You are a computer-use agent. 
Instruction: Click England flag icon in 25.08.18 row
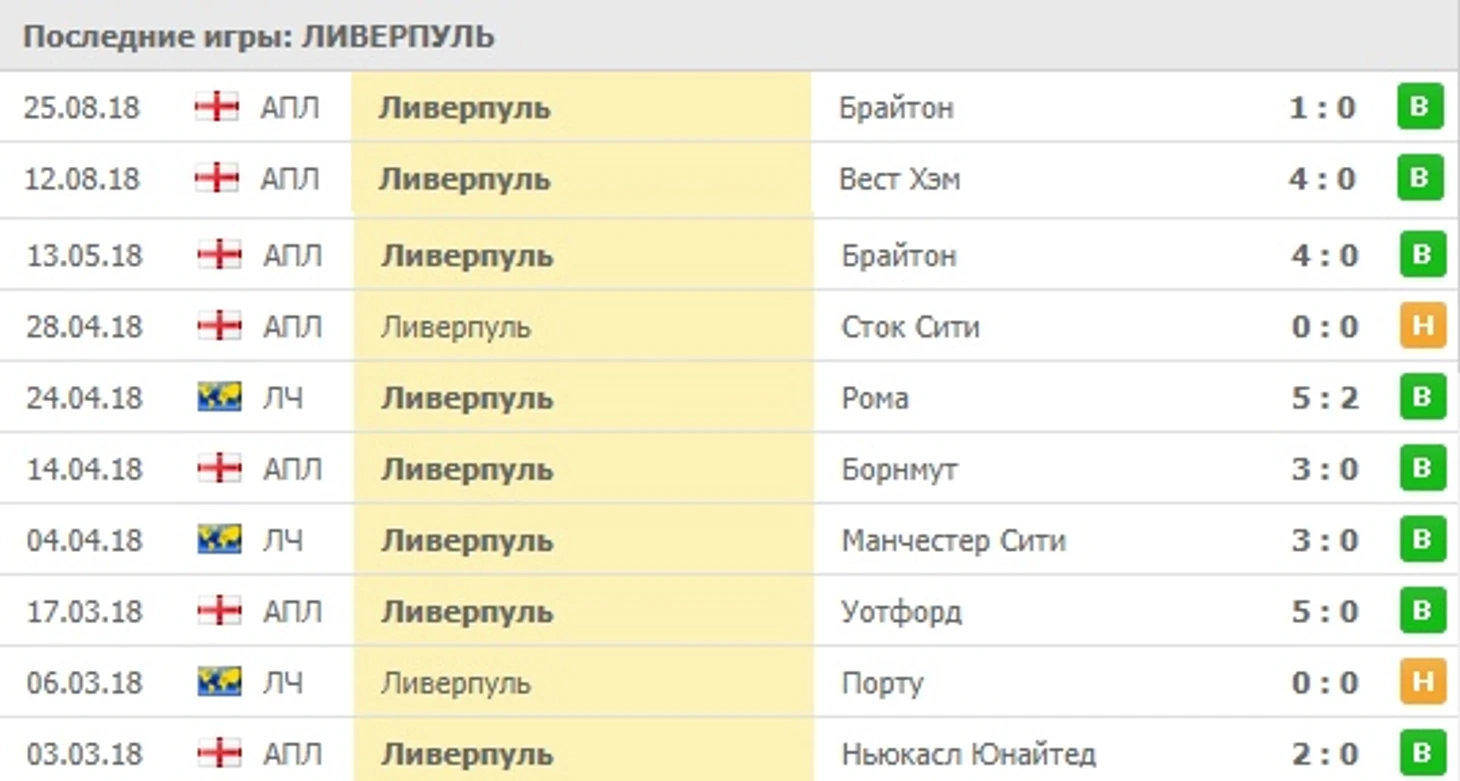tap(217, 107)
